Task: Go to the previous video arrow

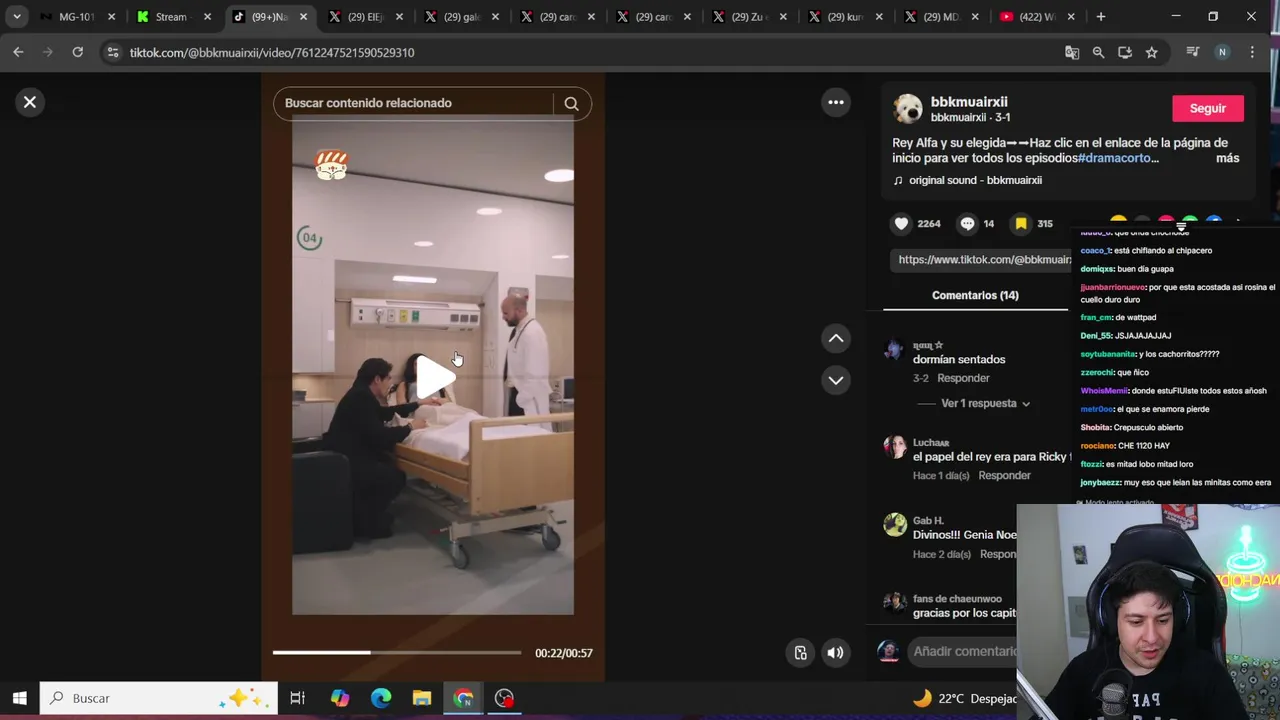Action: (x=836, y=338)
